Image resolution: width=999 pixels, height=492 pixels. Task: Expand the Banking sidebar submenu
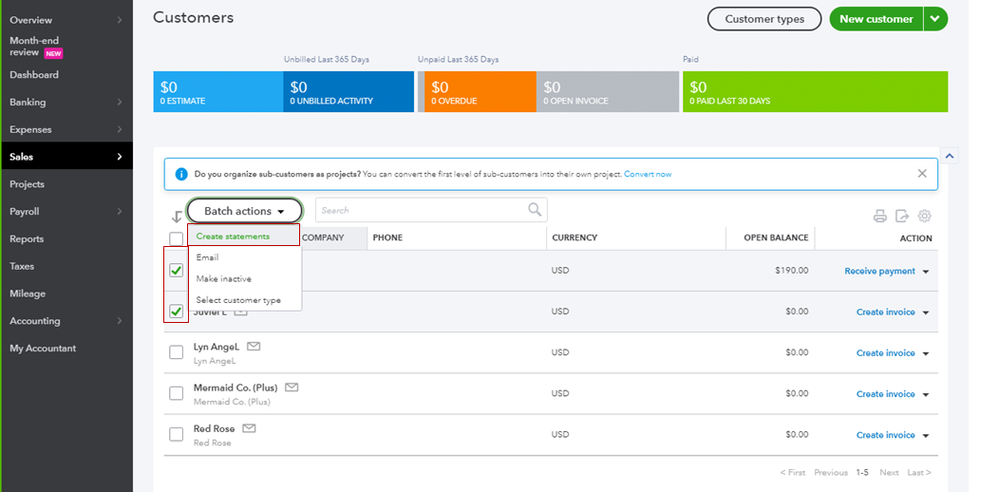(x=119, y=102)
